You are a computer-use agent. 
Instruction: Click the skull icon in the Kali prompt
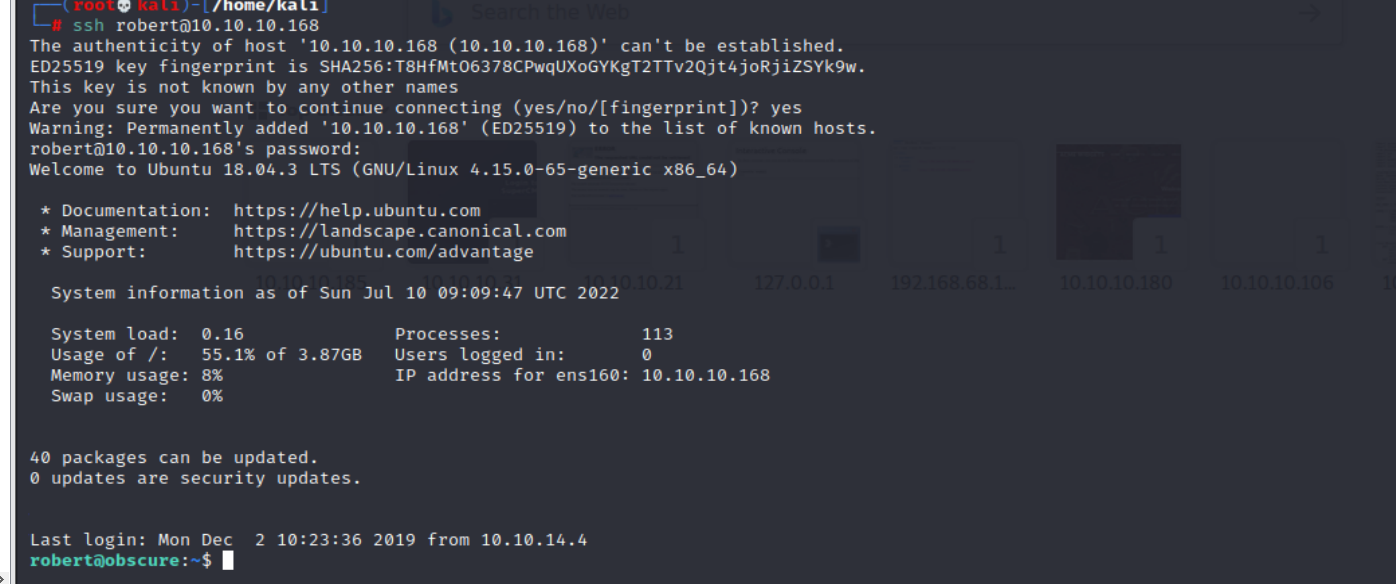click(124, 6)
